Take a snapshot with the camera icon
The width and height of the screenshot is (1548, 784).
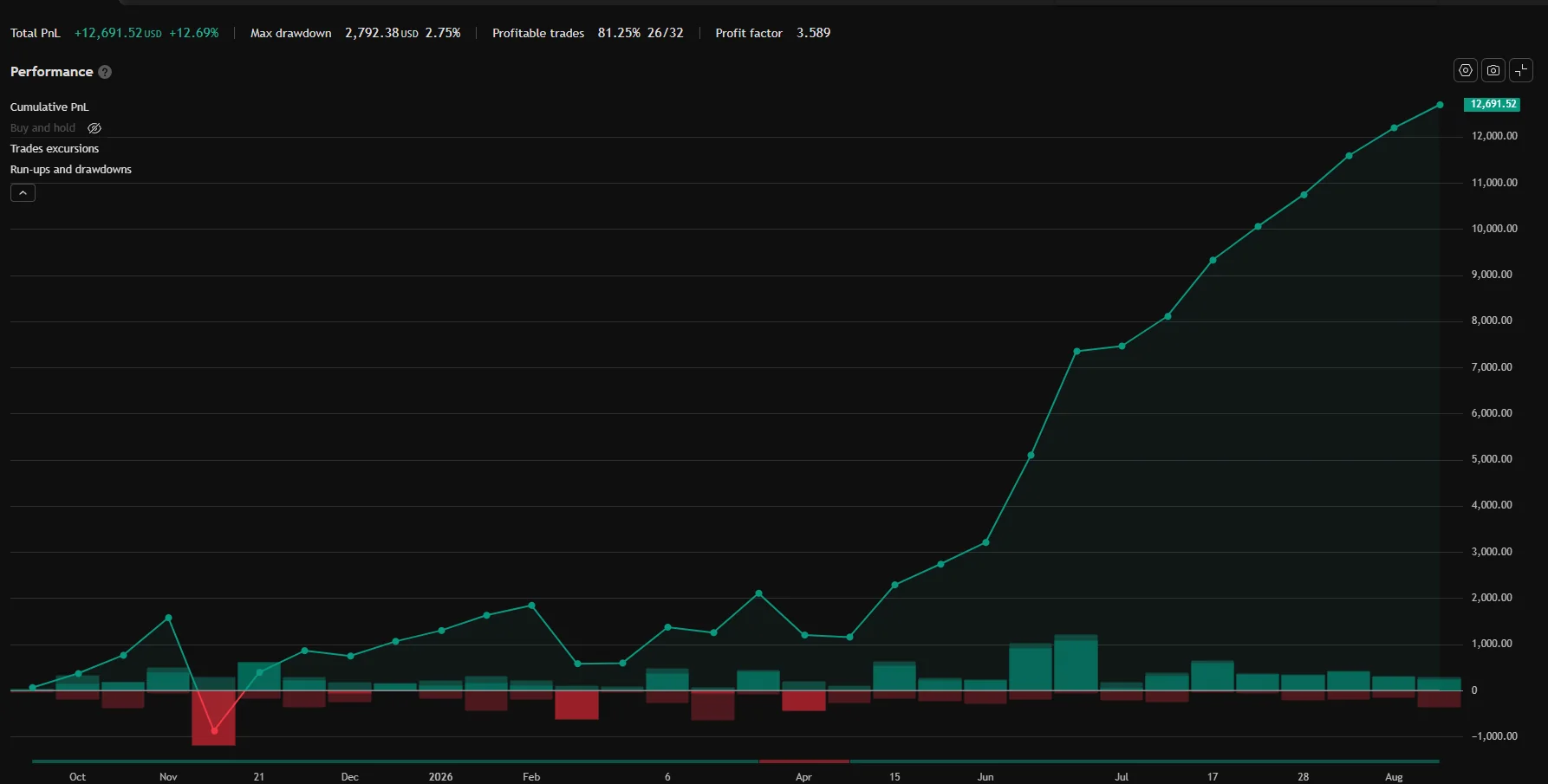(x=1493, y=70)
